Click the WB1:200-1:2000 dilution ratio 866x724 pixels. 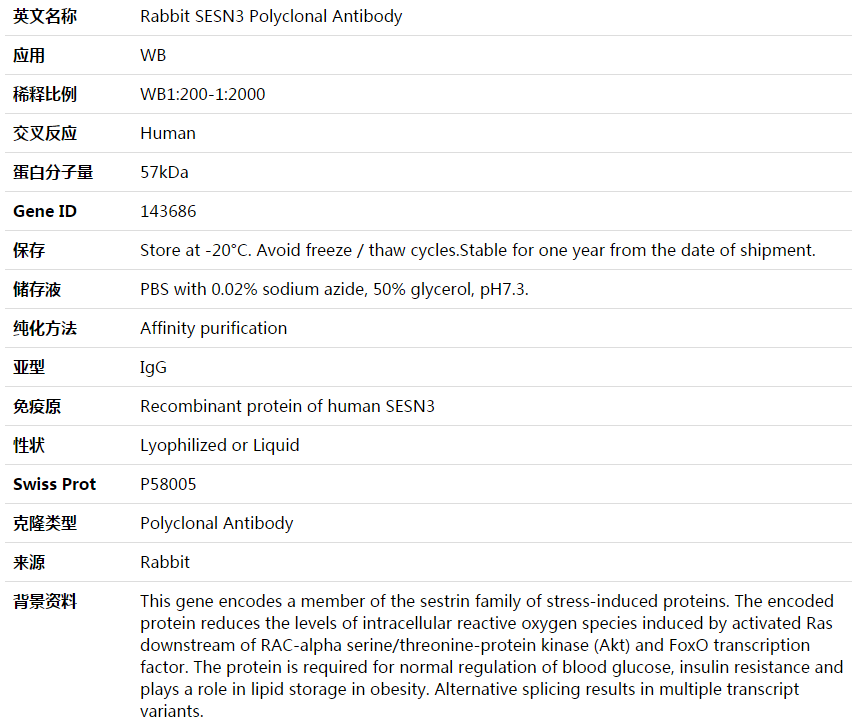pyautogui.click(x=203, y=94)
